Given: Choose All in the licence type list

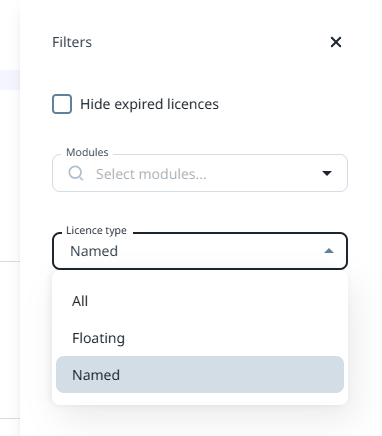Looking at the screenshot, I should tap(200, 301).
